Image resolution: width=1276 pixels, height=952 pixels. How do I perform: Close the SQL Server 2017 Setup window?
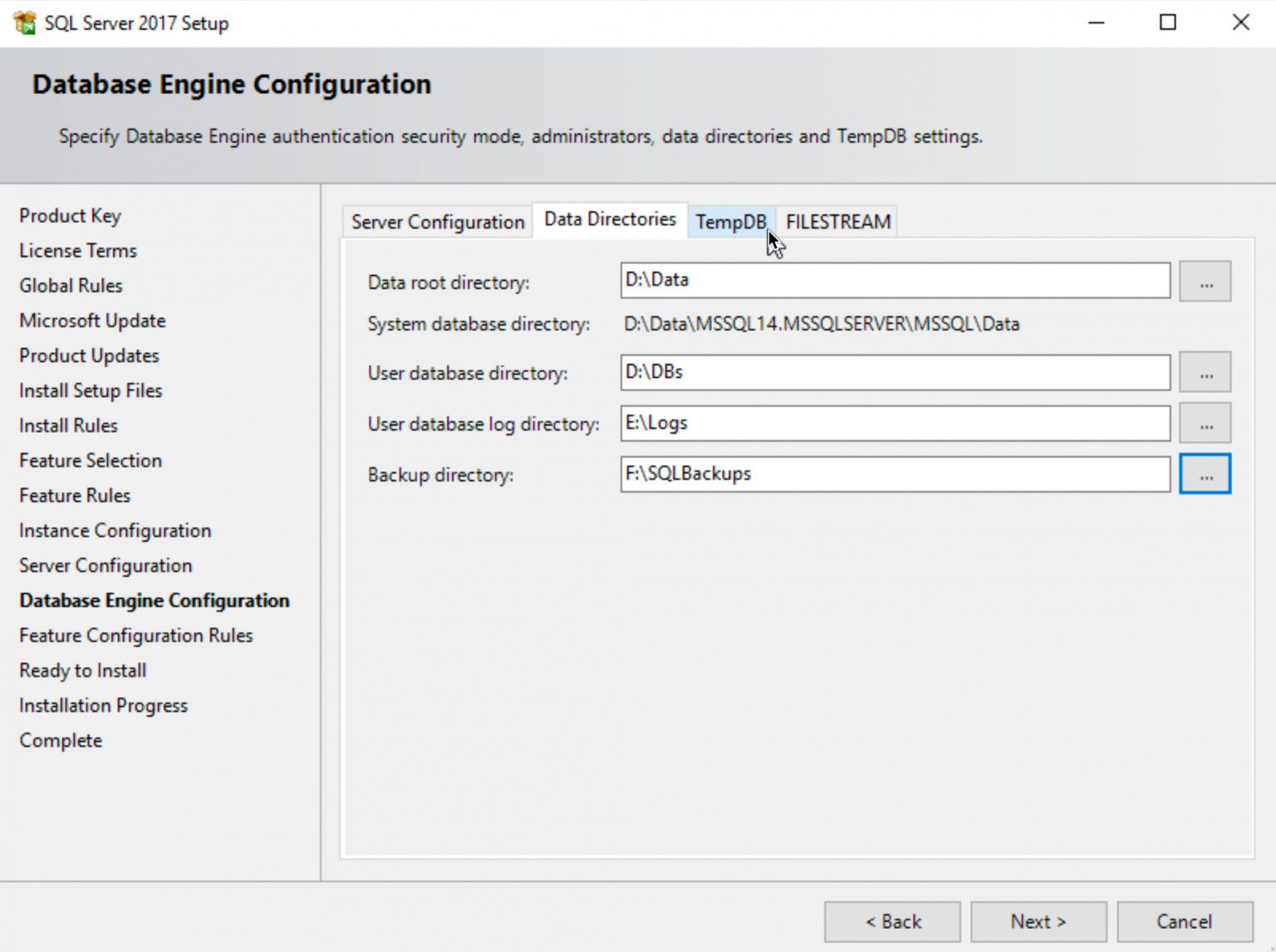point(1239,22)
